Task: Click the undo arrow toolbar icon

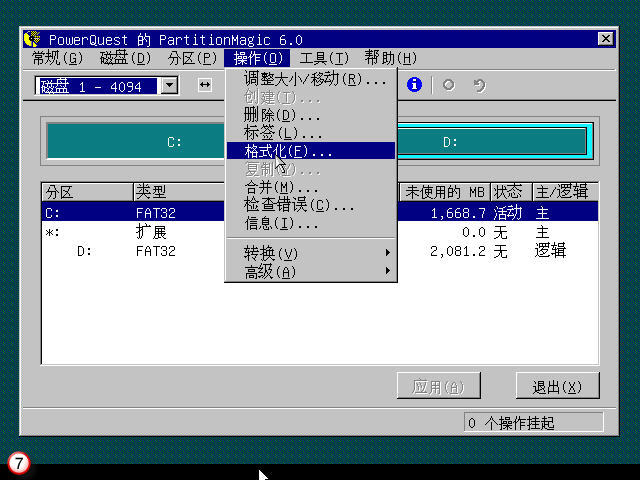Action: [479, 85]
